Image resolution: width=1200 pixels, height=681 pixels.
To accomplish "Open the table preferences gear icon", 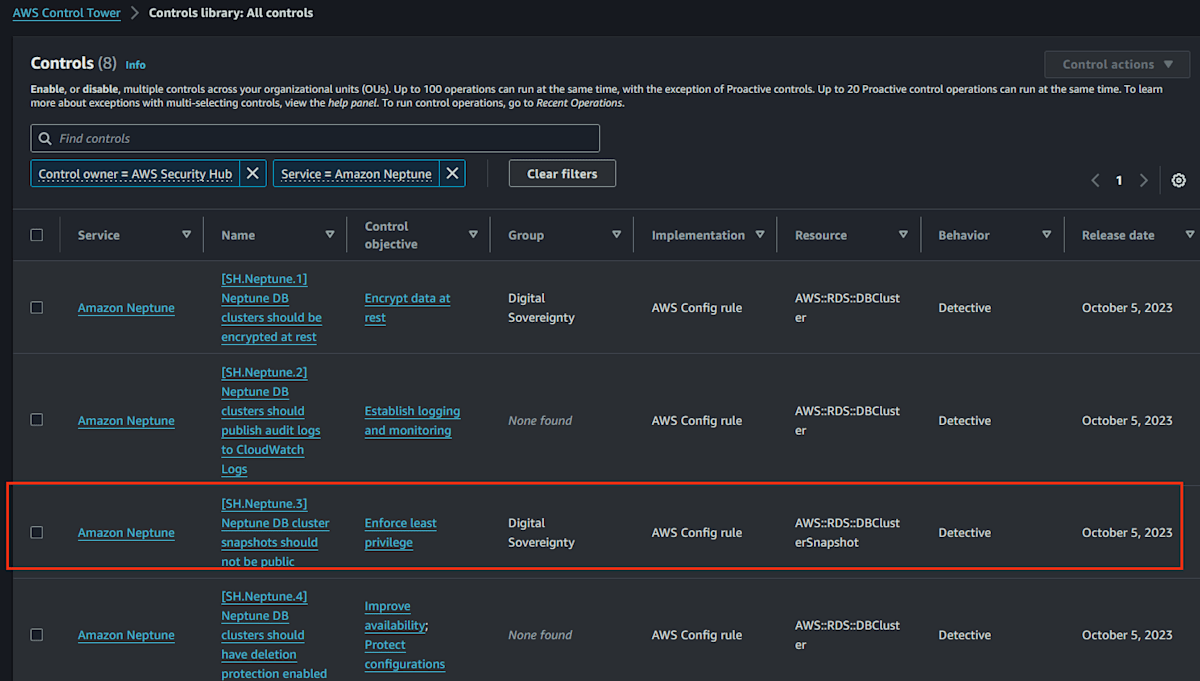I will pos(1179,180).
